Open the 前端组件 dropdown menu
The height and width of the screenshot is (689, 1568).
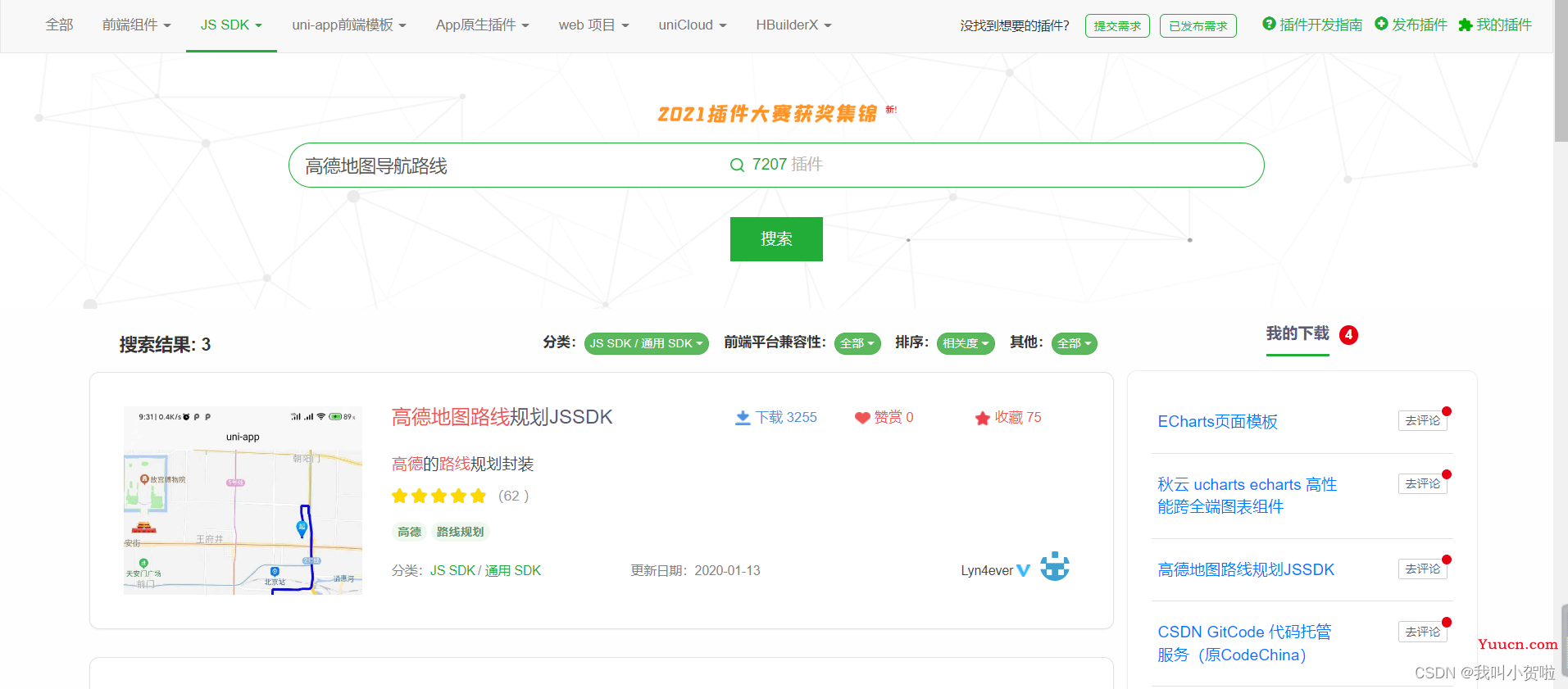(137, 25)
